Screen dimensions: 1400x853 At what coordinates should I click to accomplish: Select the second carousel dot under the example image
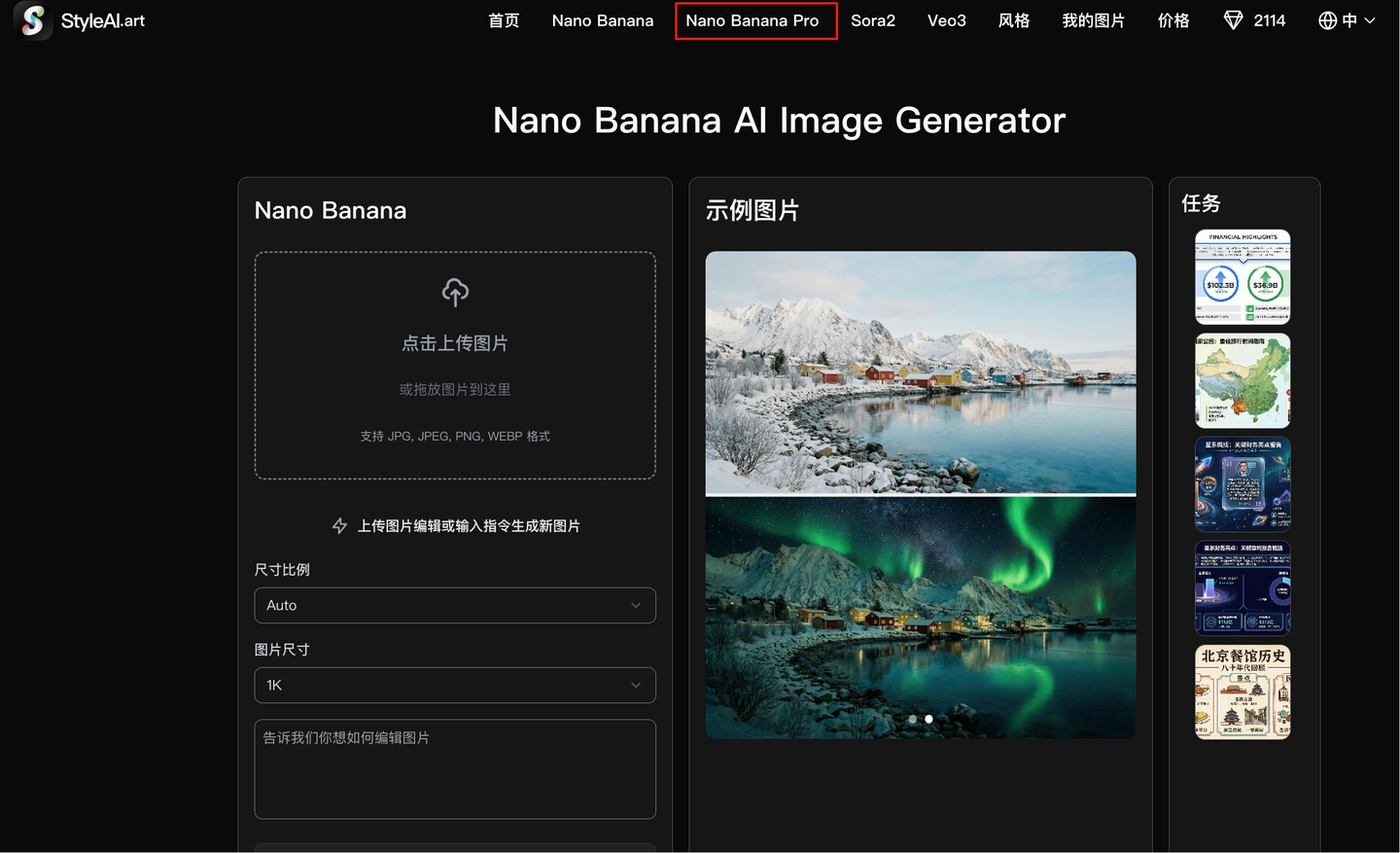pyautogui.click(x=928, y=719)
